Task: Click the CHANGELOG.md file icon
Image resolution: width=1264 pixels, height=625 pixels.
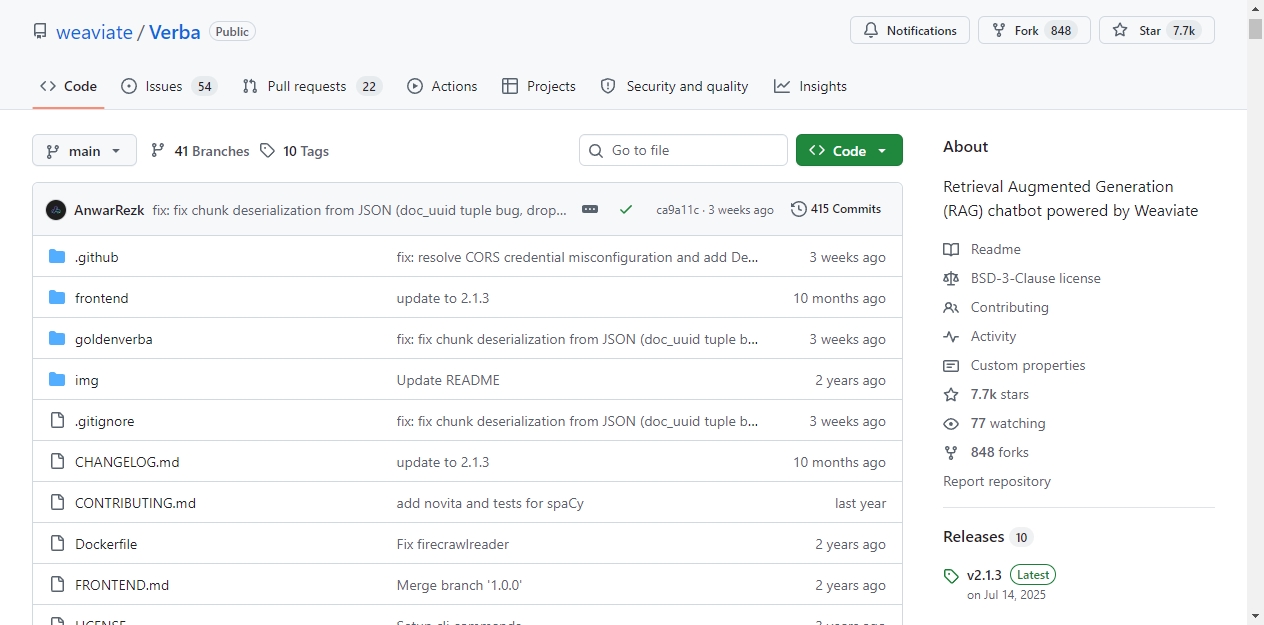Action: (57, 462)
